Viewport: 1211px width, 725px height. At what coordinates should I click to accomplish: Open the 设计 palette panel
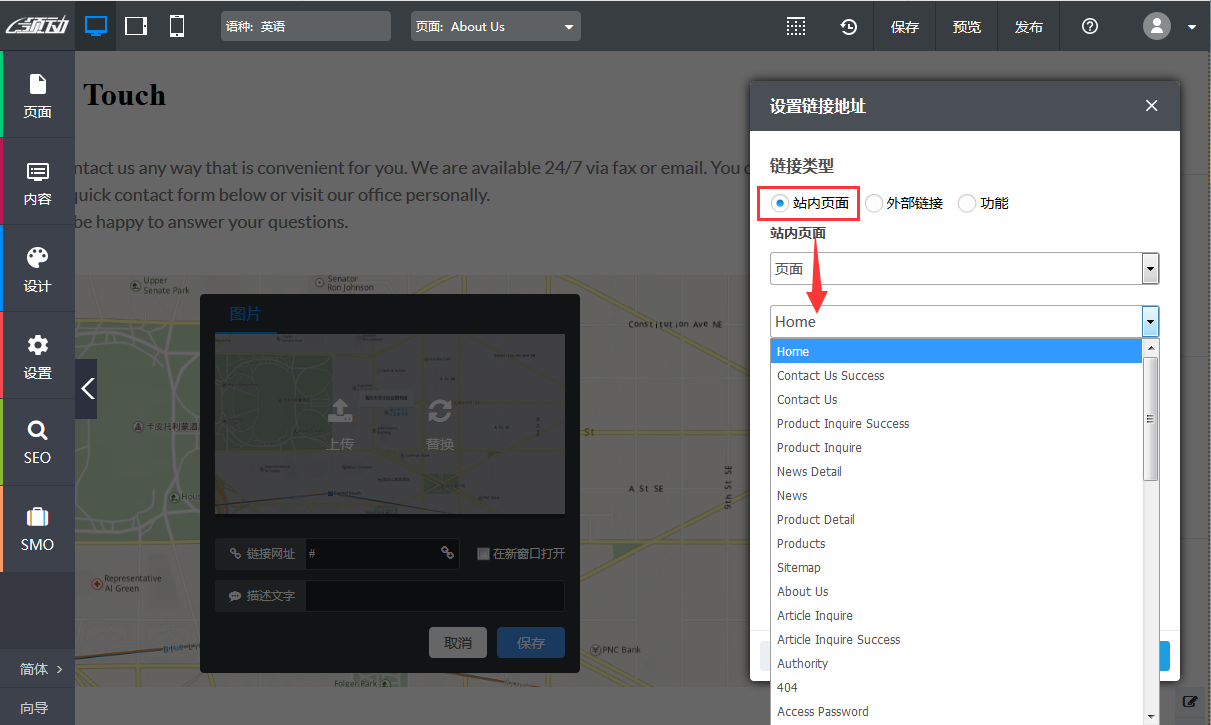[x=37, y=269]
